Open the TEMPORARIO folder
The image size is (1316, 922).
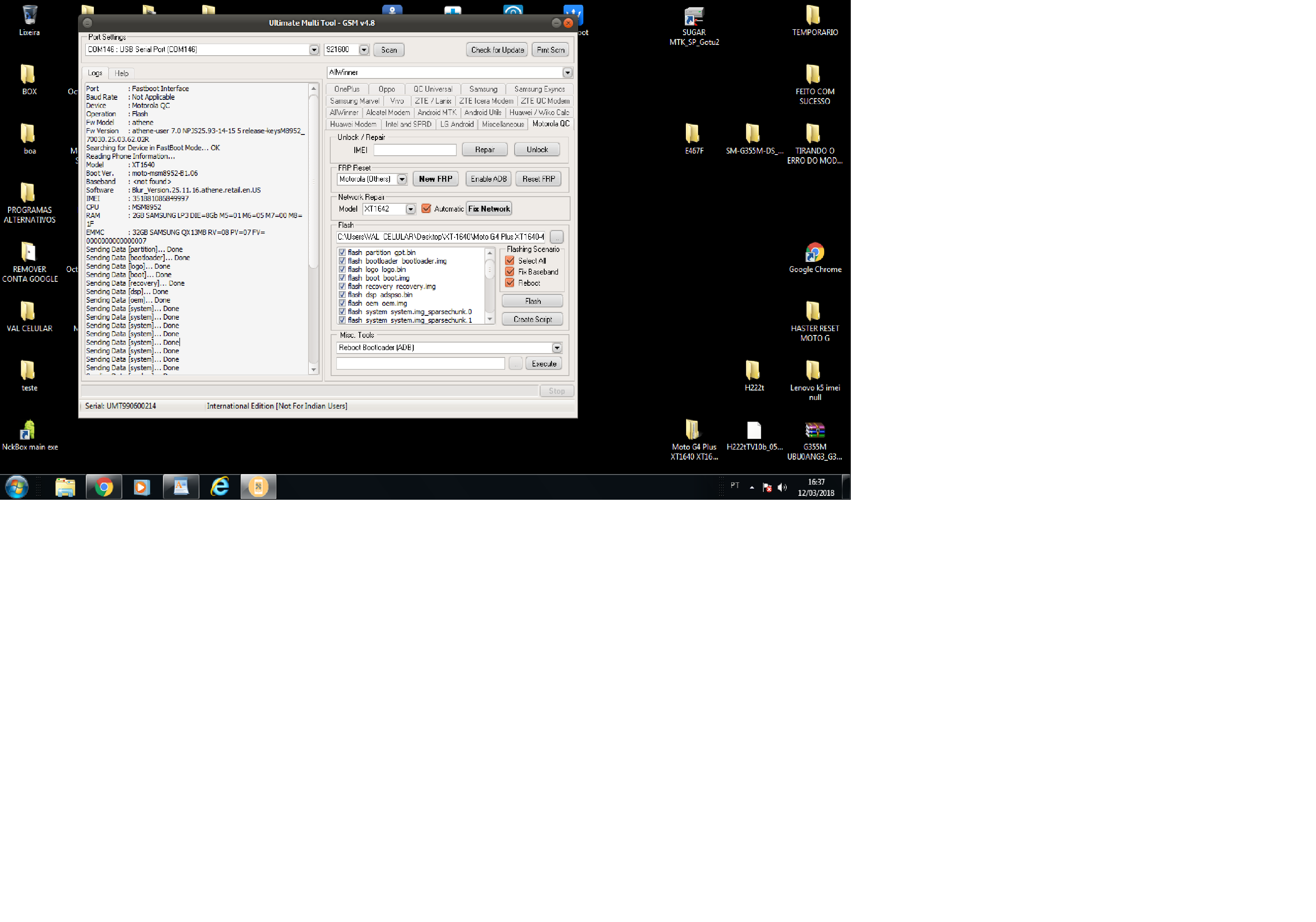click(815, 20)
